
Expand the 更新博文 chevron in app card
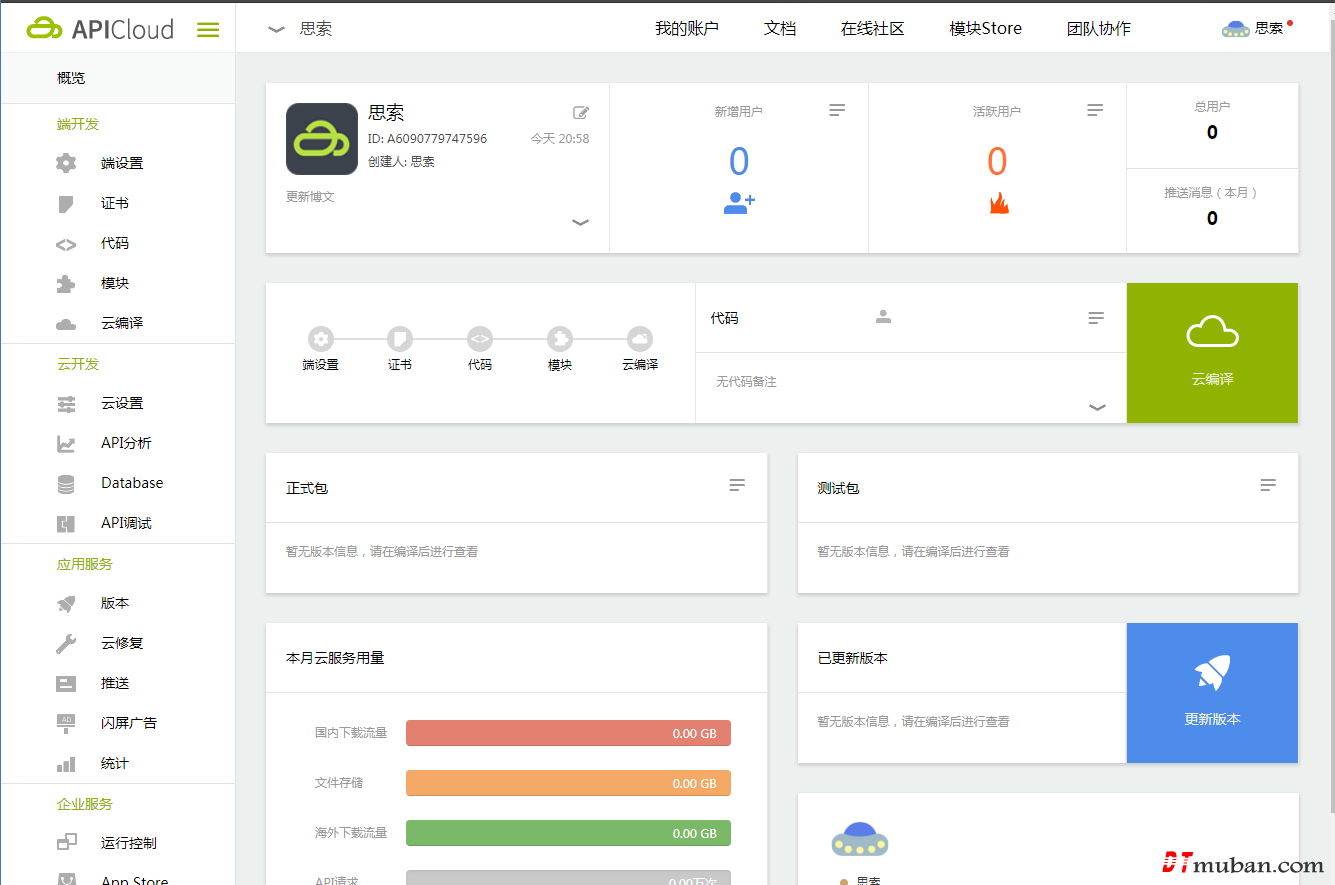click(x=580, y=222)
